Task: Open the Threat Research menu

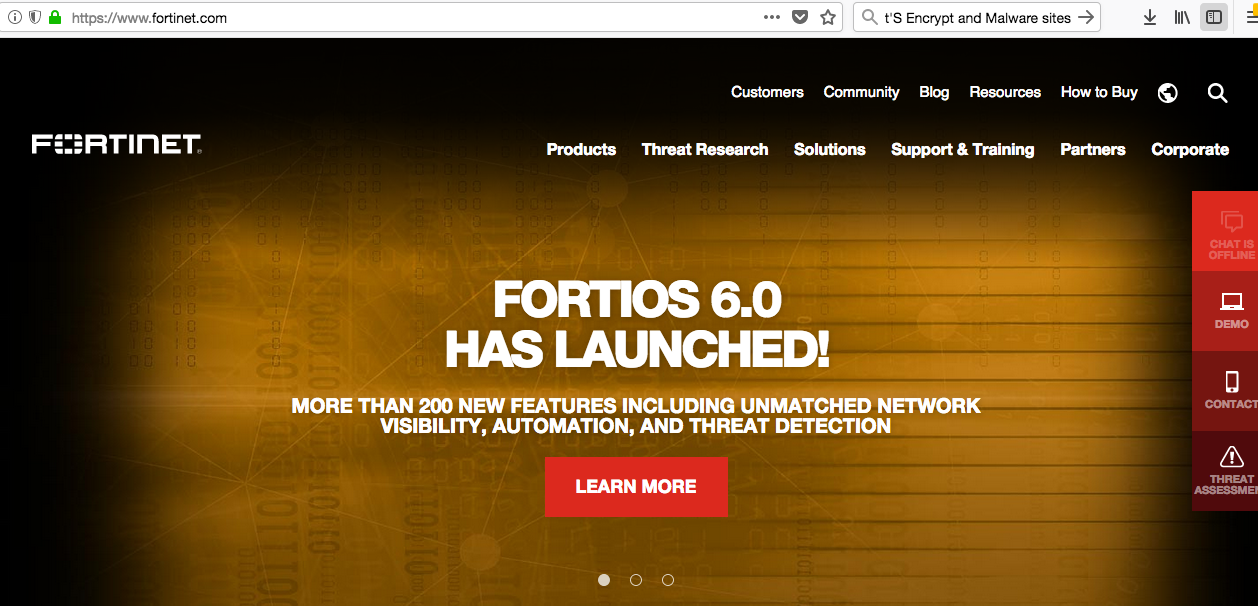Action: point(705,149)
